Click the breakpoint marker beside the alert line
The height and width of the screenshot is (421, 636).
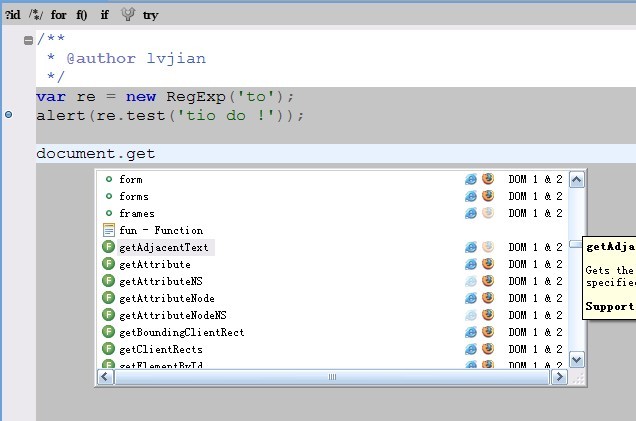pyautogui.click(x=8, y=115)
